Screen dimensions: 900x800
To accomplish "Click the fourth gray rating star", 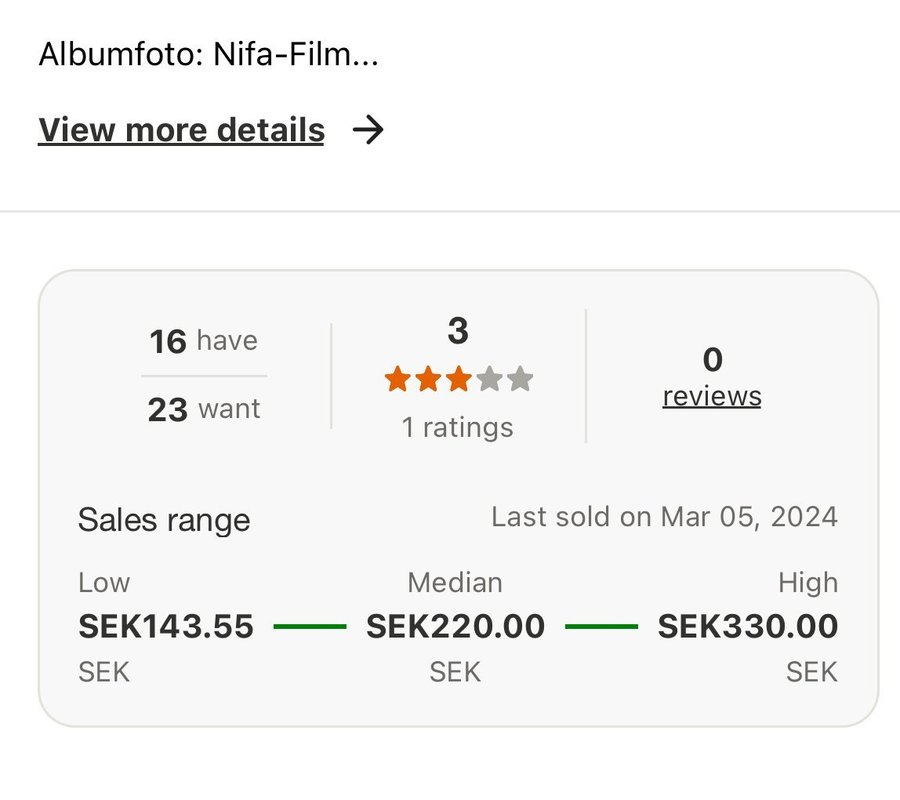I will click(x=489, y=380).
